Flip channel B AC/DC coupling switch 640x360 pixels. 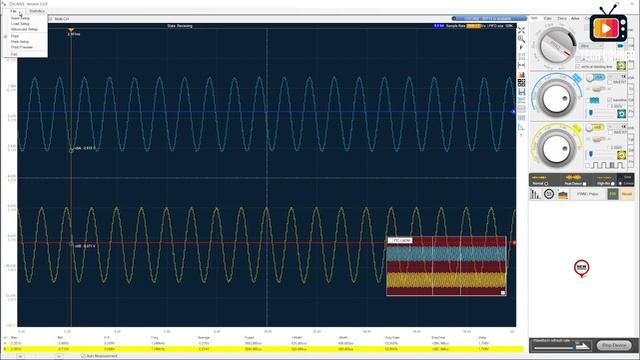tap(598, 139)
